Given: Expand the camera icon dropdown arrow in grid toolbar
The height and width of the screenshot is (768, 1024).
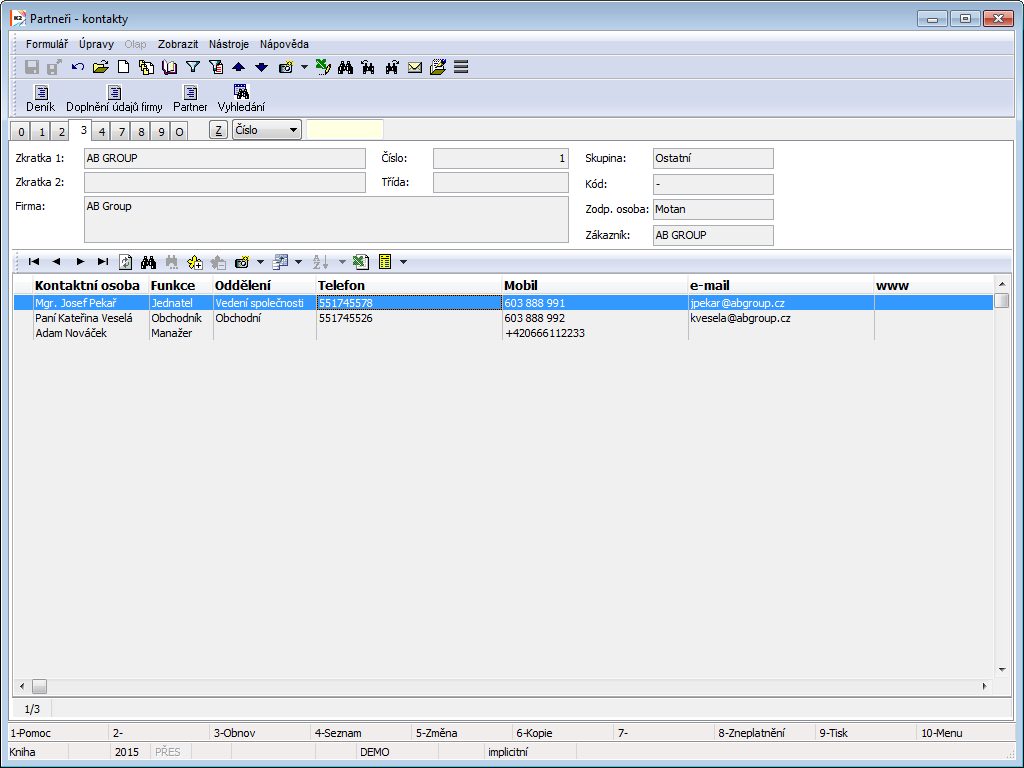Looking at the screenshot, I should (x=260, y=262).
